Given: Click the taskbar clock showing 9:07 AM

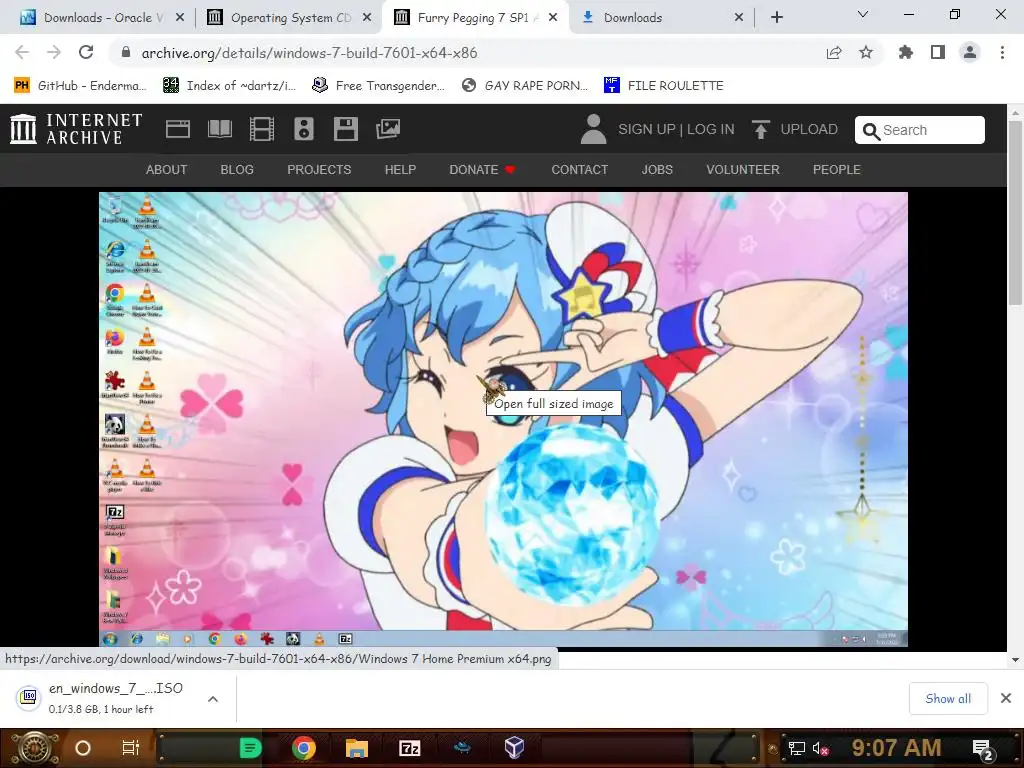Looking at the screenshot, I should 896,748.
